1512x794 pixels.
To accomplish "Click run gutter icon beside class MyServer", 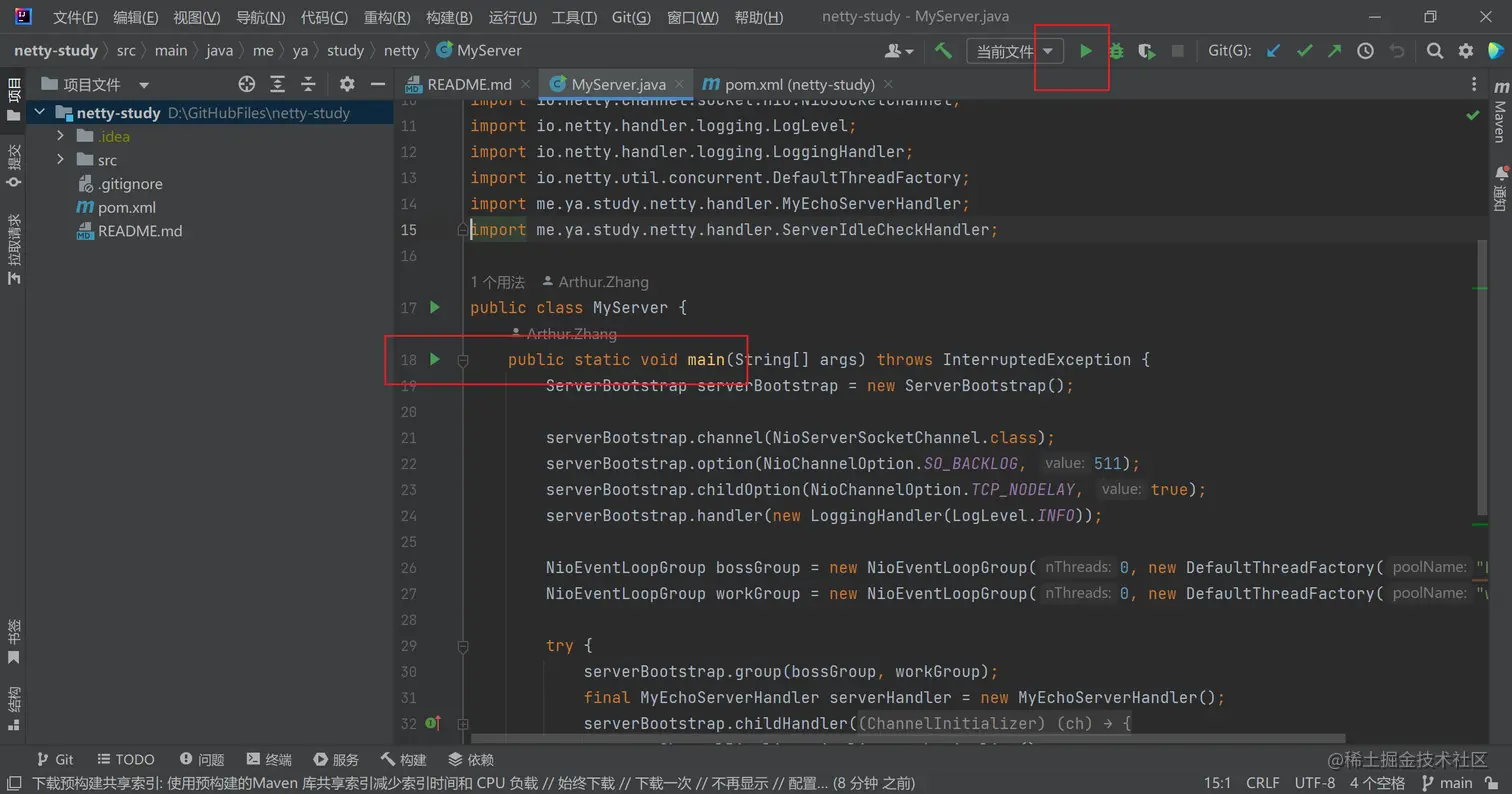I will click(435, 307).
